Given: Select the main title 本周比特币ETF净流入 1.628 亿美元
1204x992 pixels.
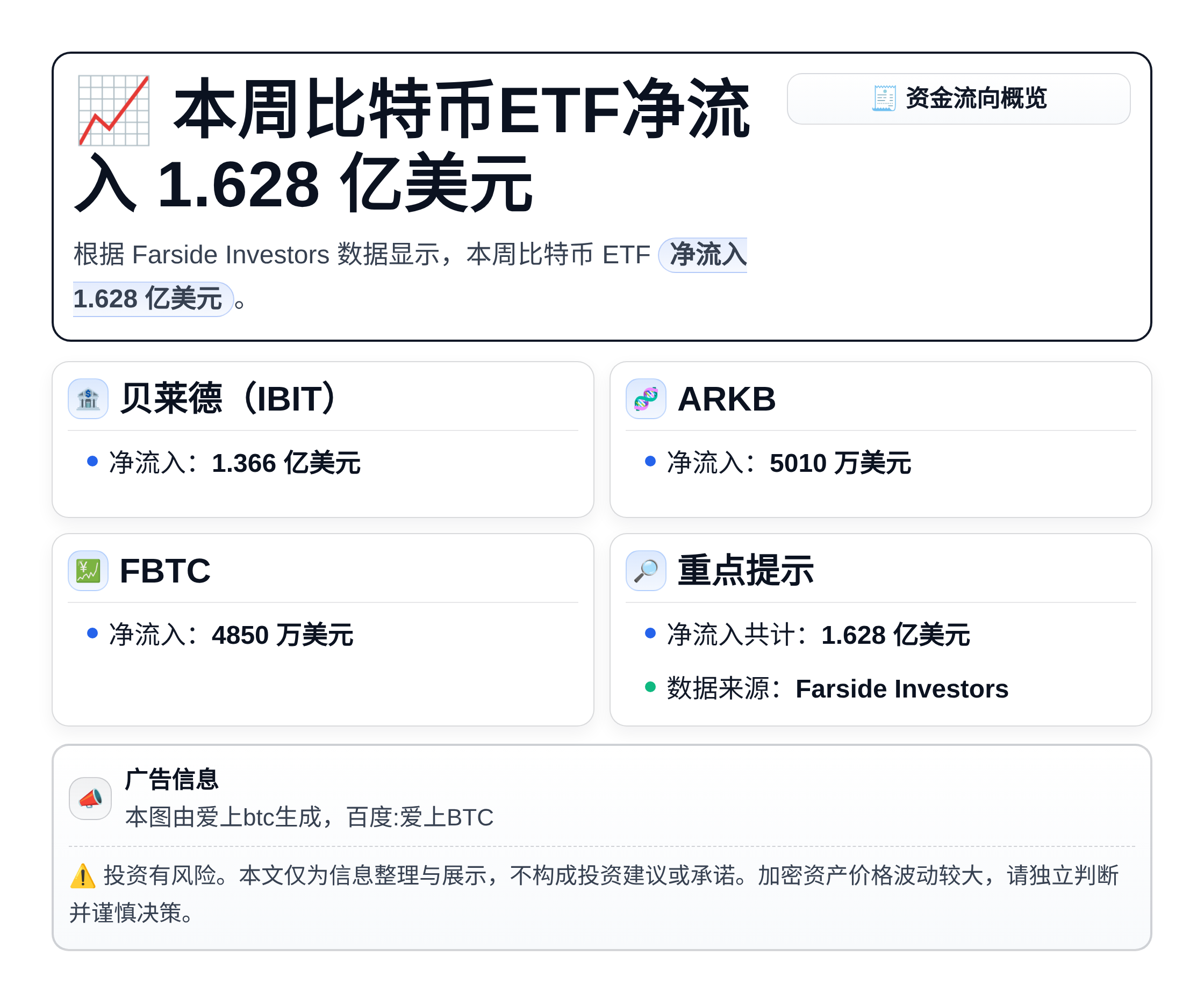Looking at the screenshot, I should pyautogui.click(x=411, y=146).
